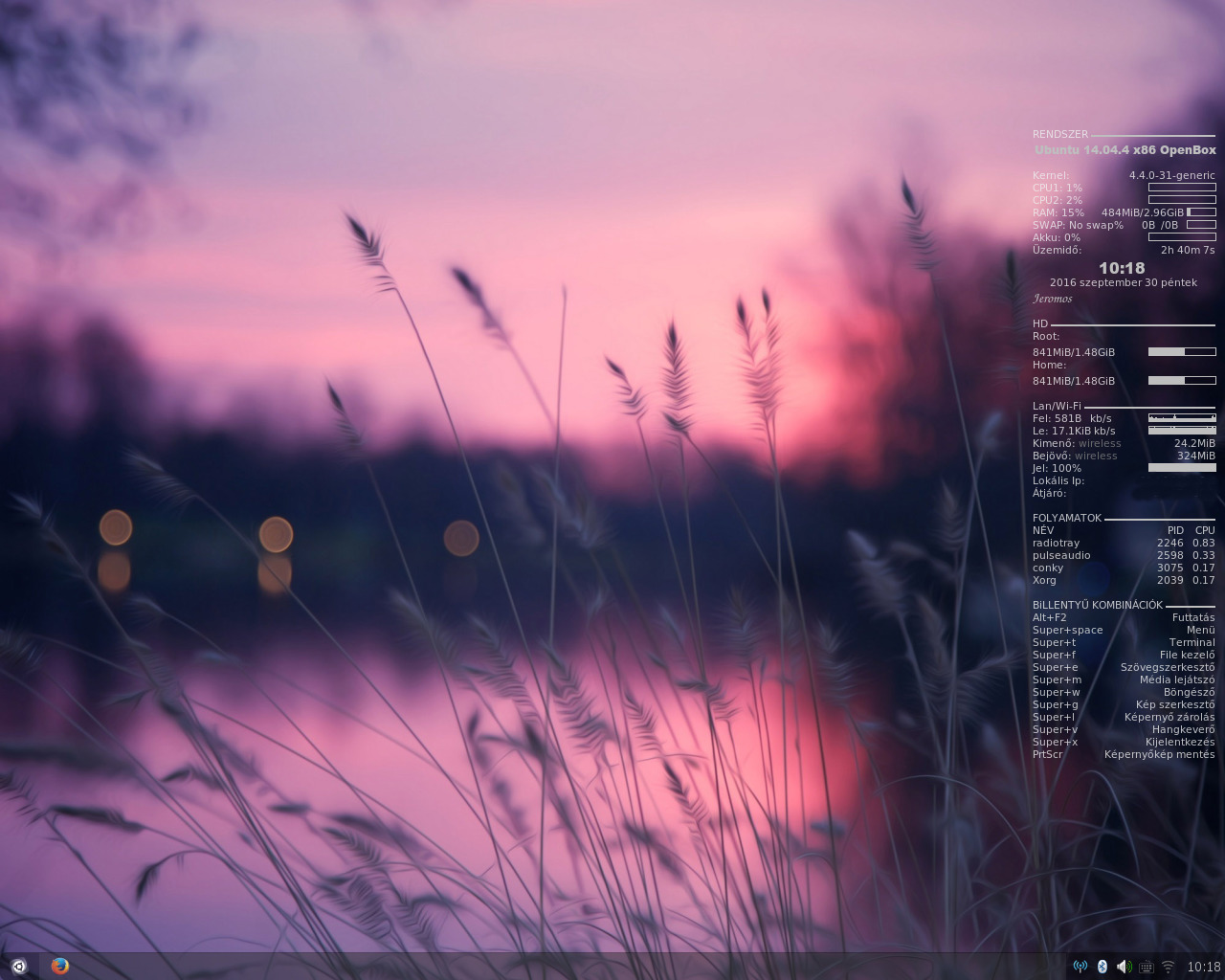Image resolution: width=1225 pixels, height=980 pixels.
Task: Click the uptime value '2h 40m 7s'
Action: click(1188, 250)
